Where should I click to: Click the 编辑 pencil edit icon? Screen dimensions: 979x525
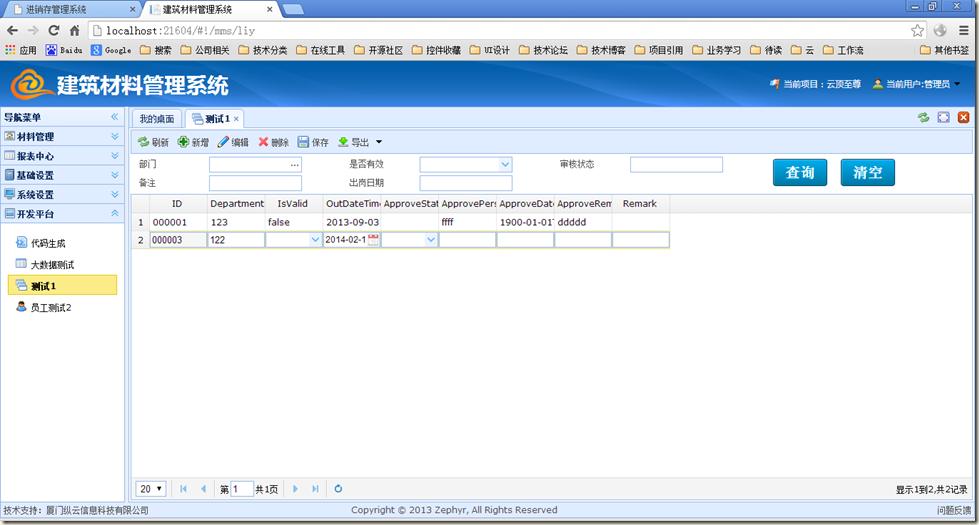pos(223,142)
